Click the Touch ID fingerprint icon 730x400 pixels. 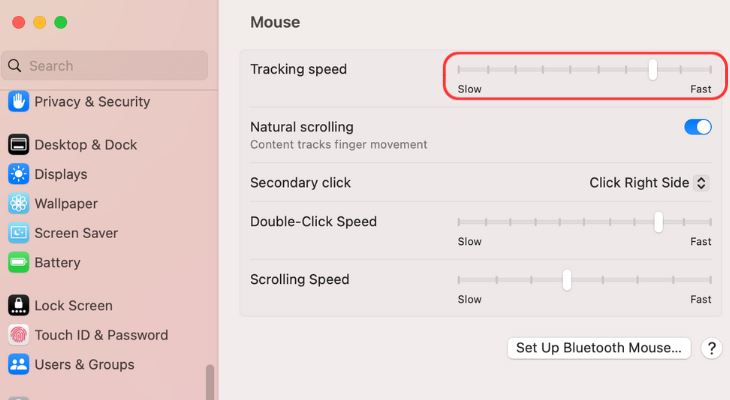click(19, 335)
